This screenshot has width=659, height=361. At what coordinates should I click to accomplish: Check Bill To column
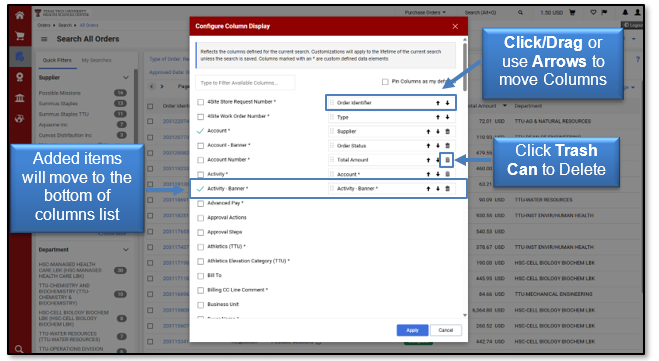coord(200,276)
